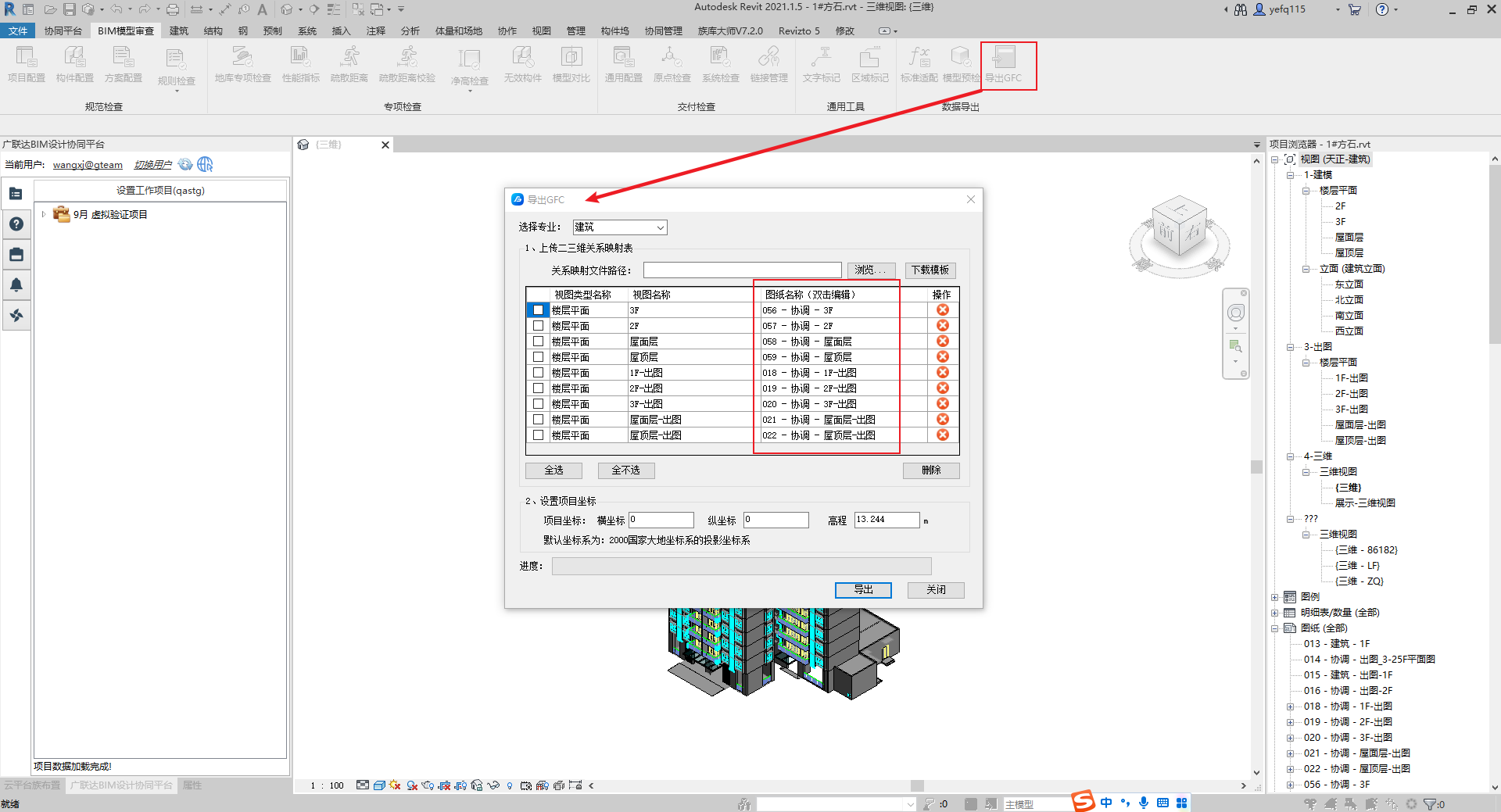Open the 文件 menu tab
1501x812 pixels.
click(17, 31)
